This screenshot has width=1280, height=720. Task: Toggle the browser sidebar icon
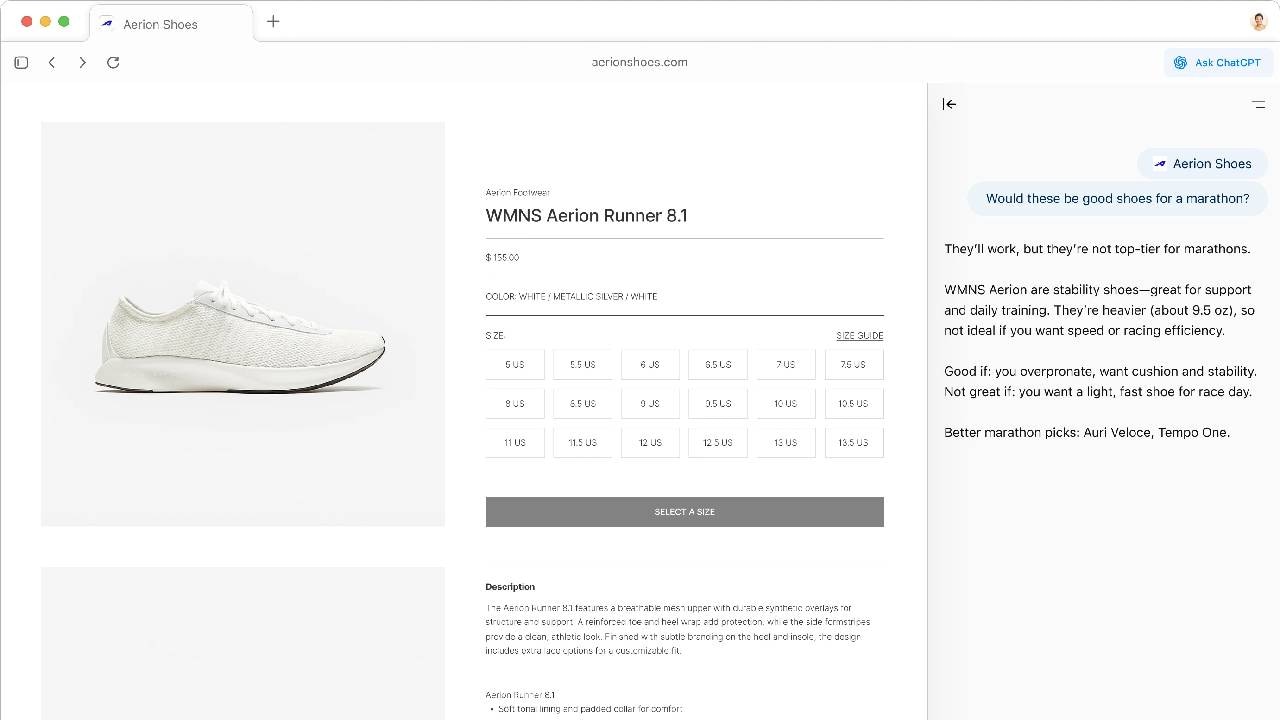(21, 62)
